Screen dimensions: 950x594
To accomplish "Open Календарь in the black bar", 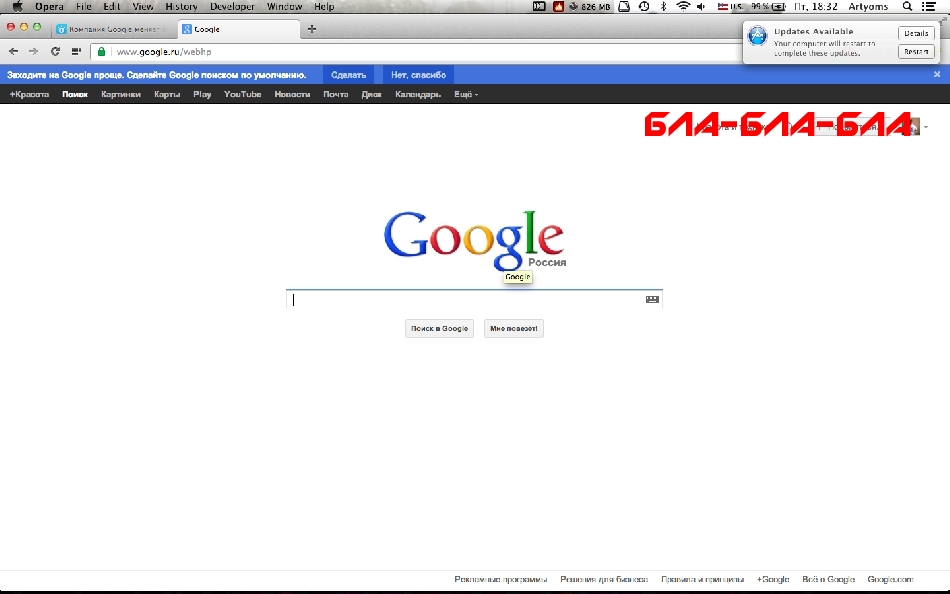I will click(418, 94).
